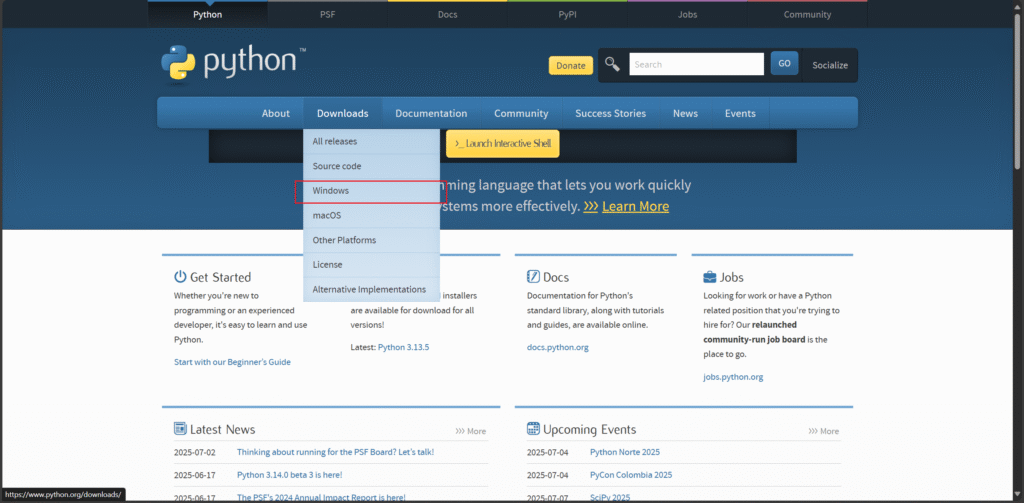Open the About navigation menu

[276, 113]
